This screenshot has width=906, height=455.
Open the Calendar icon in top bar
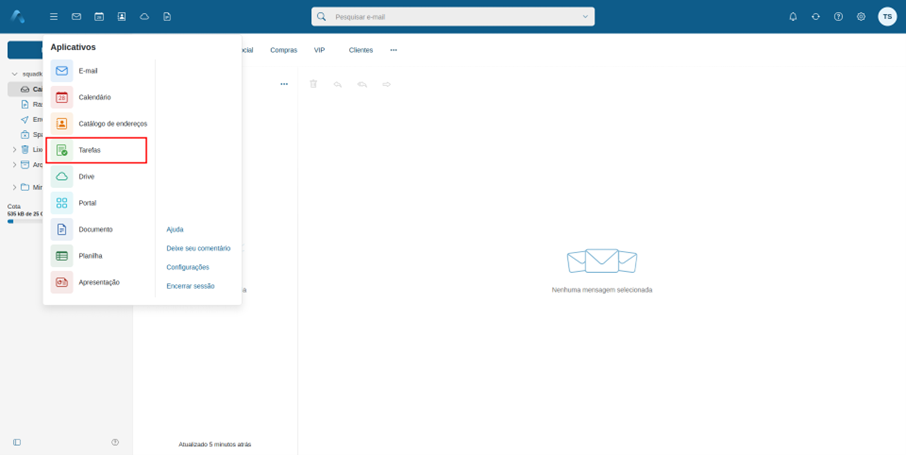[x=99, y=17]
